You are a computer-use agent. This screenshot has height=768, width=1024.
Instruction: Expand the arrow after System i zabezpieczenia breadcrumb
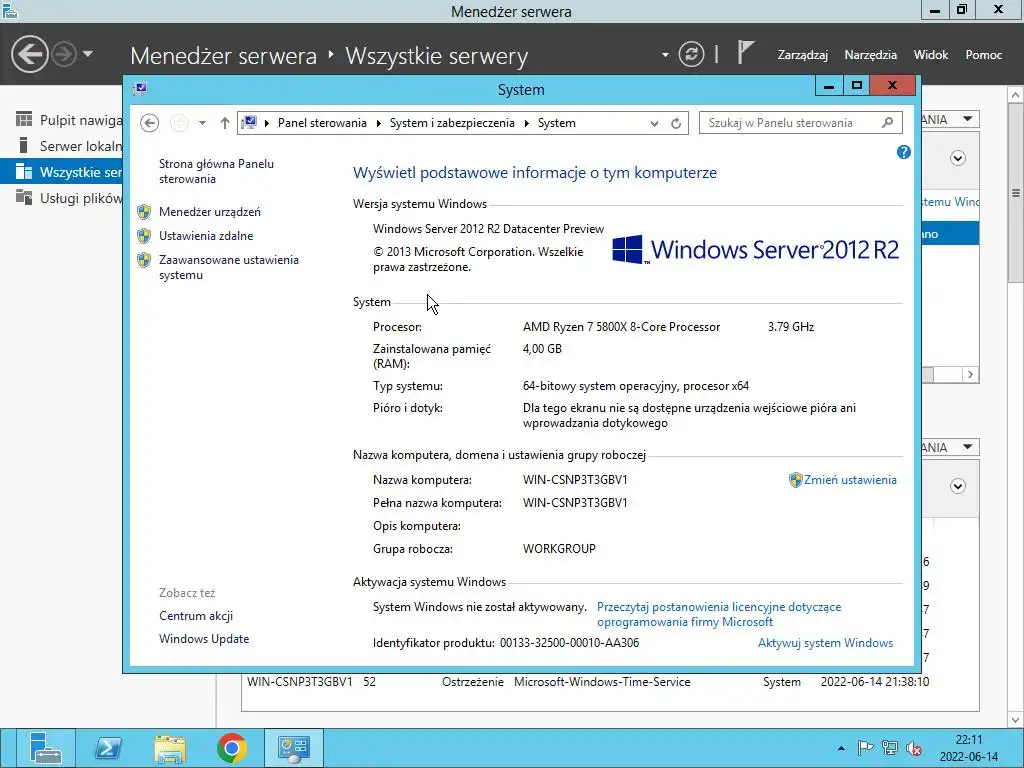pos(526,123)
